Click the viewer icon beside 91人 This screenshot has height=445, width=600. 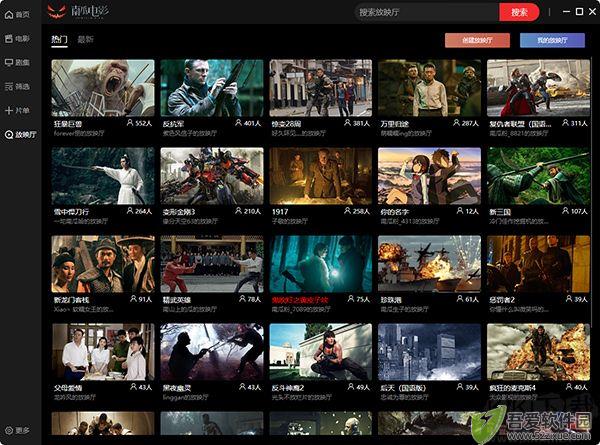[x=134, y=299]
